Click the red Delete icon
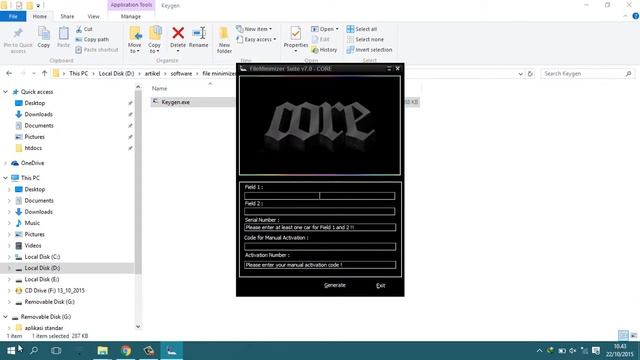The height and width of the screenshot is (360, 640). 178,33
